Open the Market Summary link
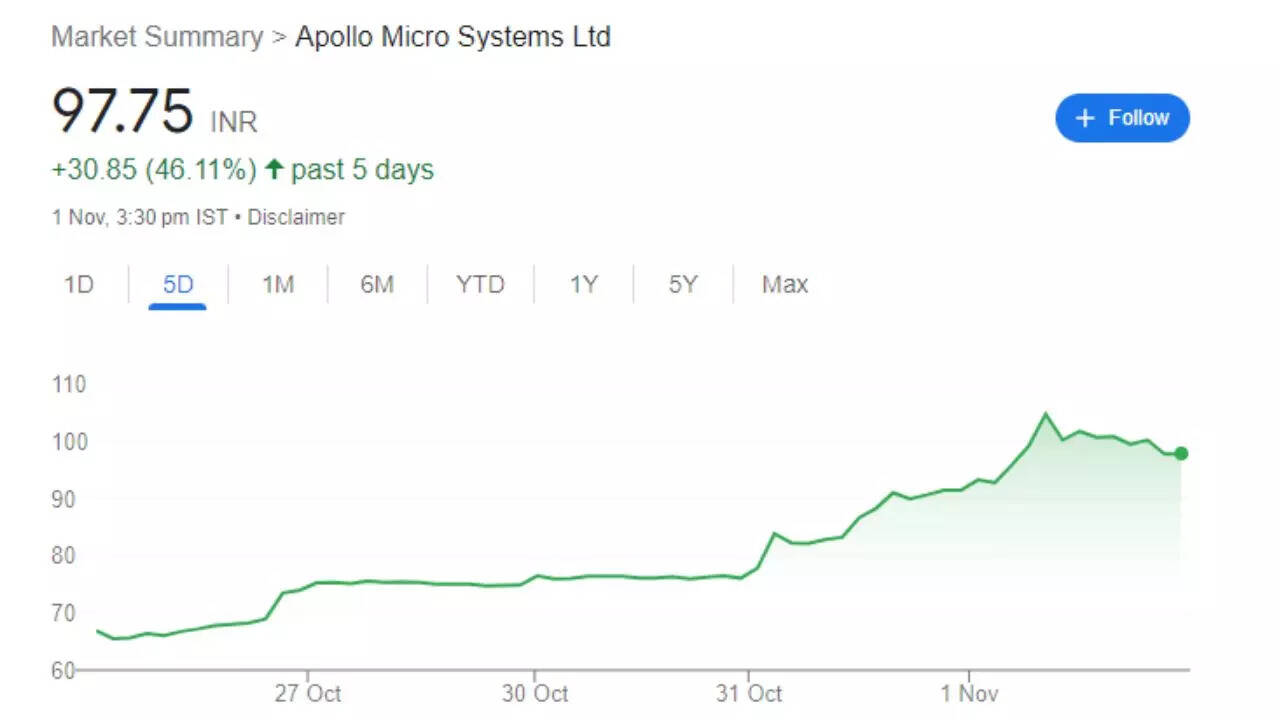1280x720 pixels. (x=155, y=37)
